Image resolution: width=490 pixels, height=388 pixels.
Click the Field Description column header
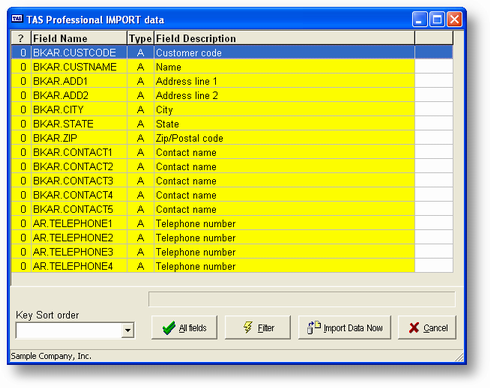click(x=284, y=38)
